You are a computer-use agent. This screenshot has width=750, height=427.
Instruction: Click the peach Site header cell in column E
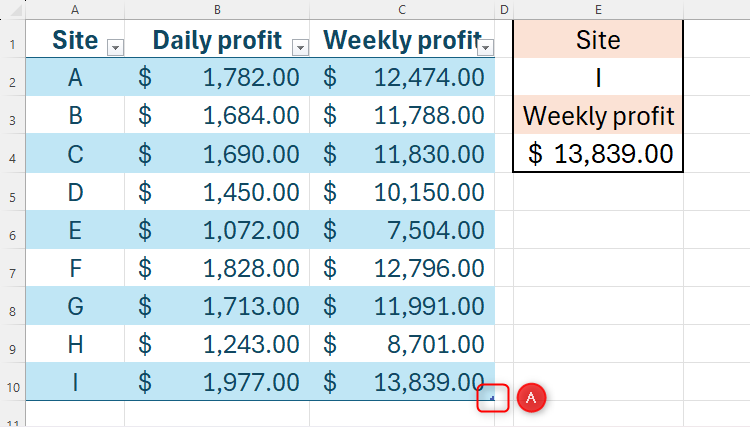[598, 41]
